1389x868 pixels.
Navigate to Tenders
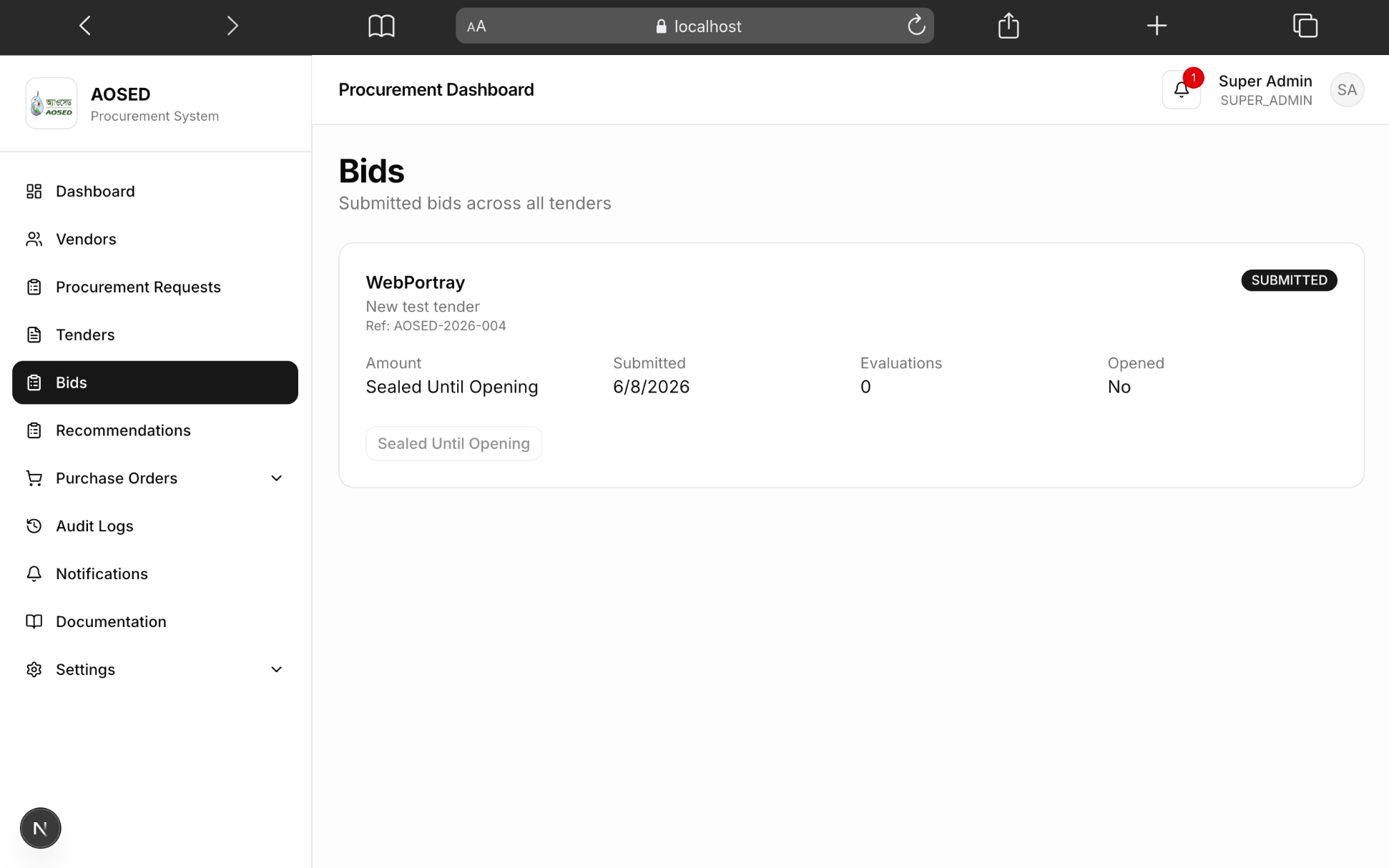[155, 335]
